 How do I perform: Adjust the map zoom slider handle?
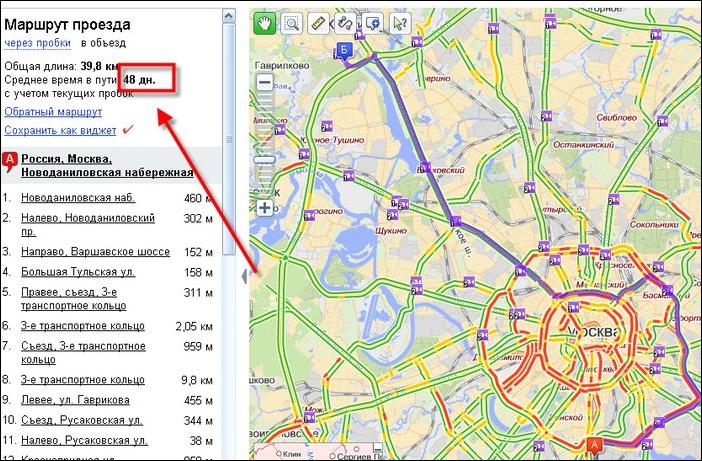[x=264, y=158]
